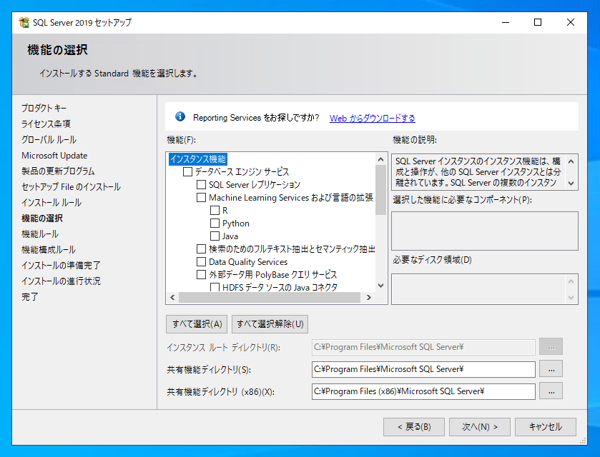Enable SQL Server レプリケーション checkbox

click(201, 184)
